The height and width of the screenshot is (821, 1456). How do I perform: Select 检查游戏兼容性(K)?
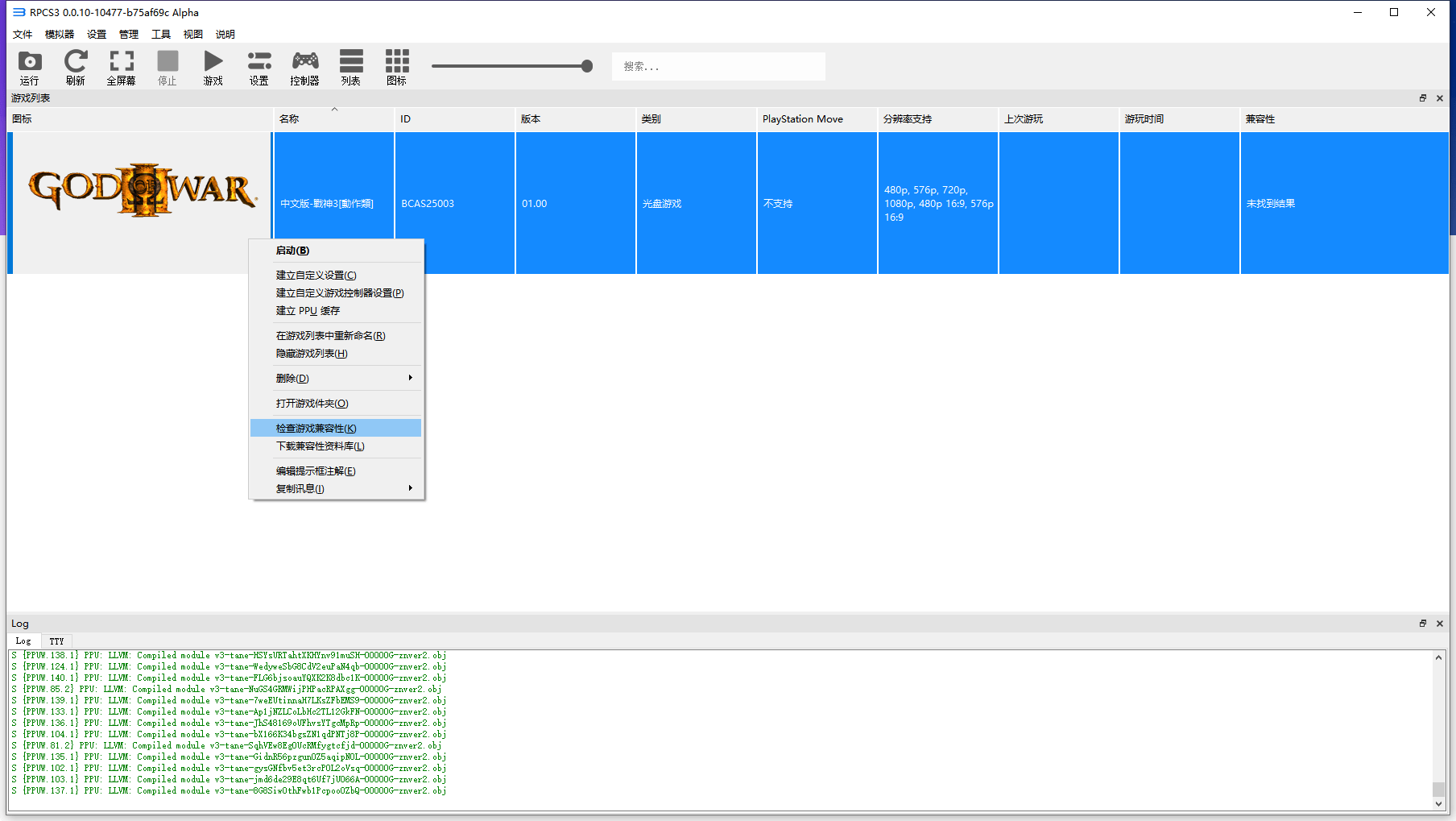pos(337,429)
